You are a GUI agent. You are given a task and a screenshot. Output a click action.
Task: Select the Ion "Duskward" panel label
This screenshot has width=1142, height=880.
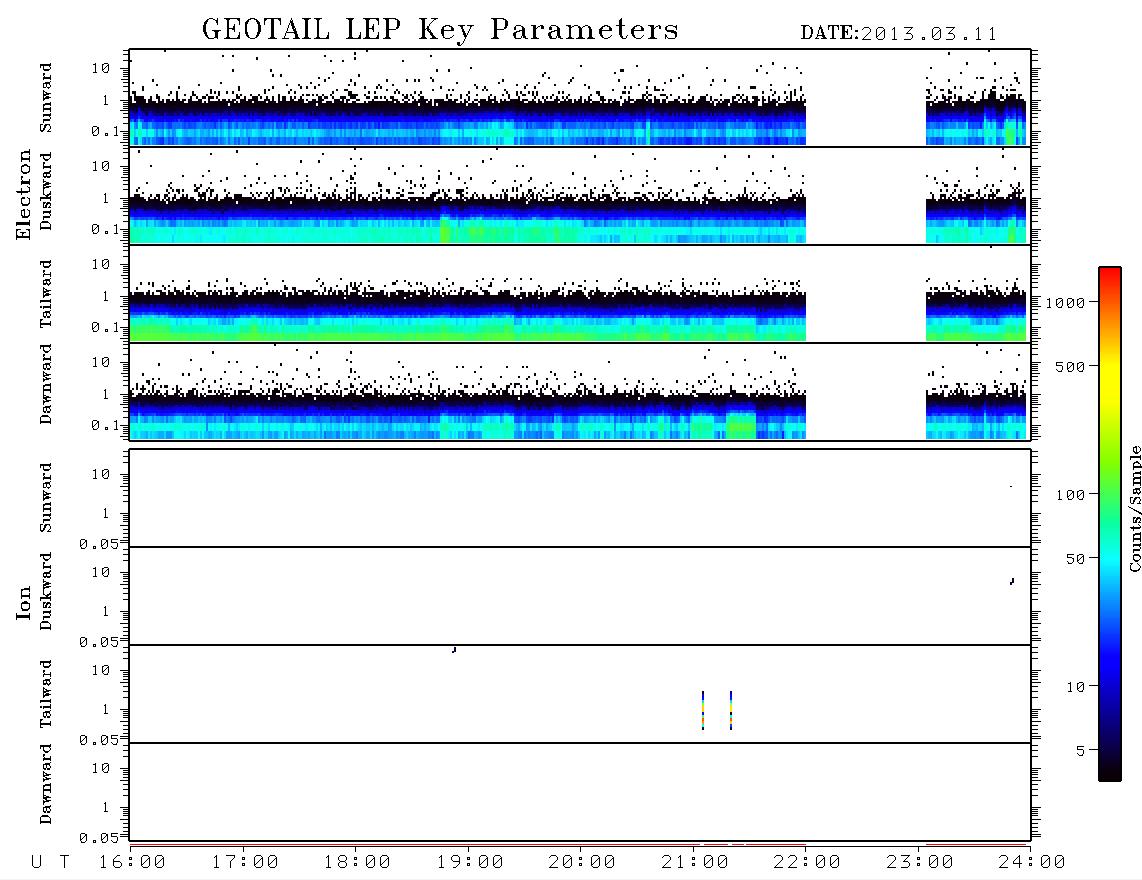tap(46, 591)
